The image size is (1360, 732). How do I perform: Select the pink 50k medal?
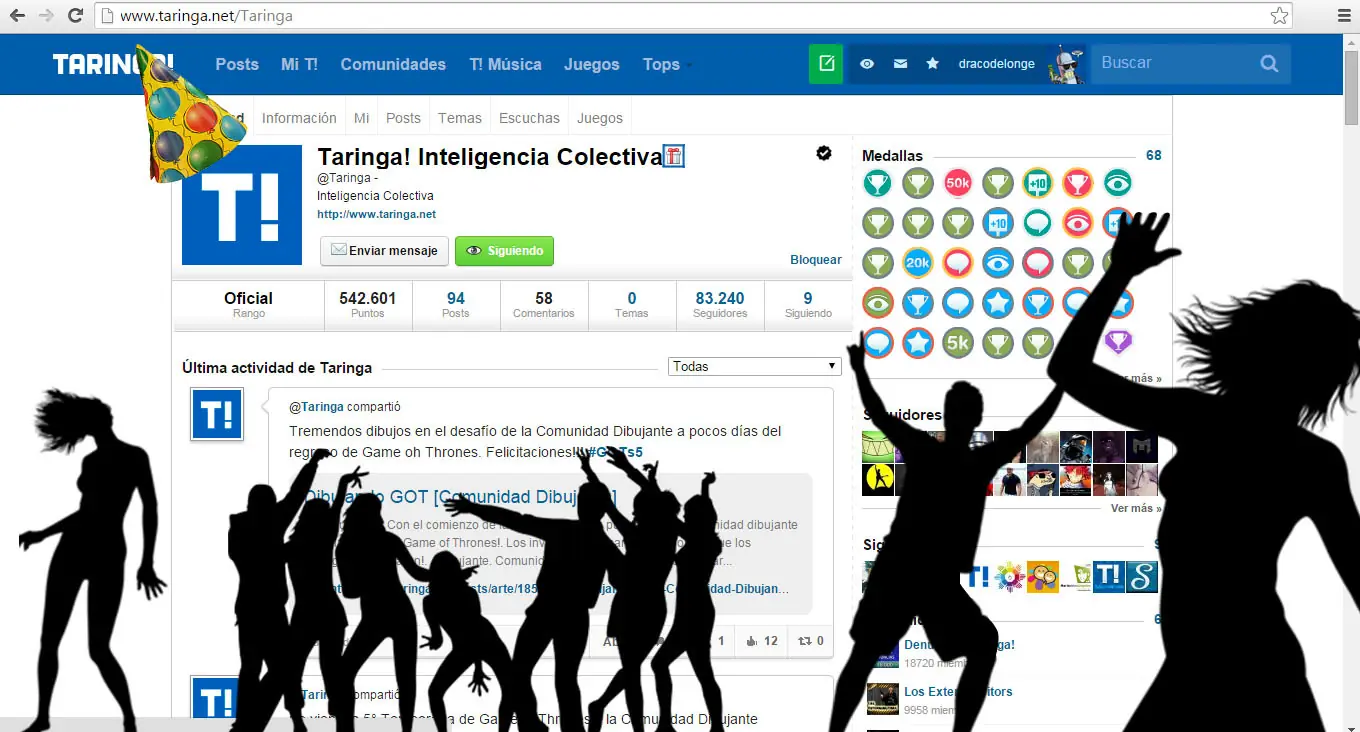click(x=958, y=183)
